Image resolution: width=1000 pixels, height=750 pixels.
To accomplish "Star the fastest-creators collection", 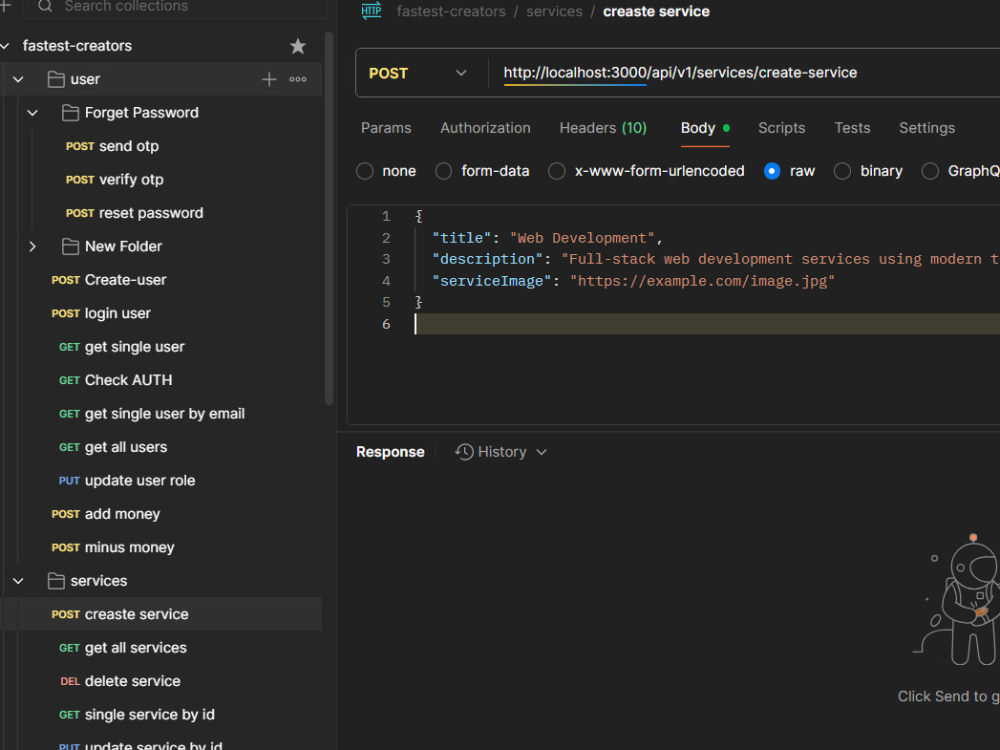I will [297, 46].
